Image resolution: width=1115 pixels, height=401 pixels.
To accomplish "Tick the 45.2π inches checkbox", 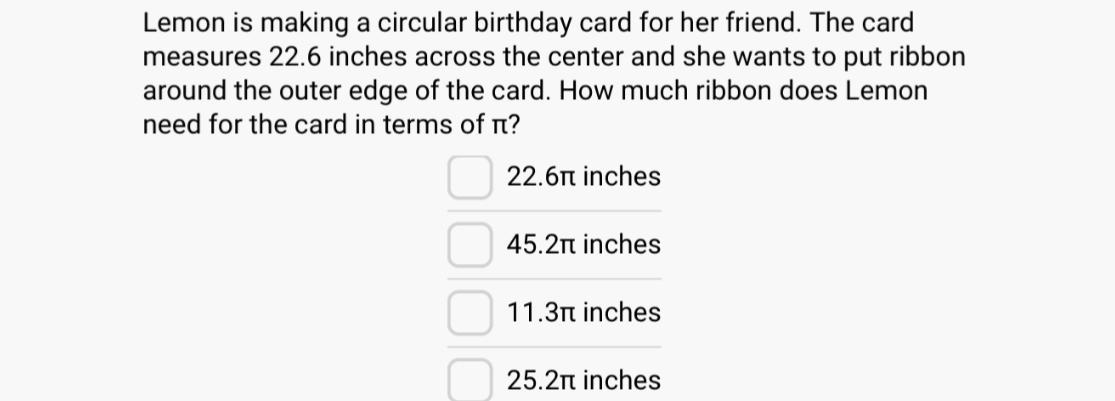I will click(x=470, y=245).
